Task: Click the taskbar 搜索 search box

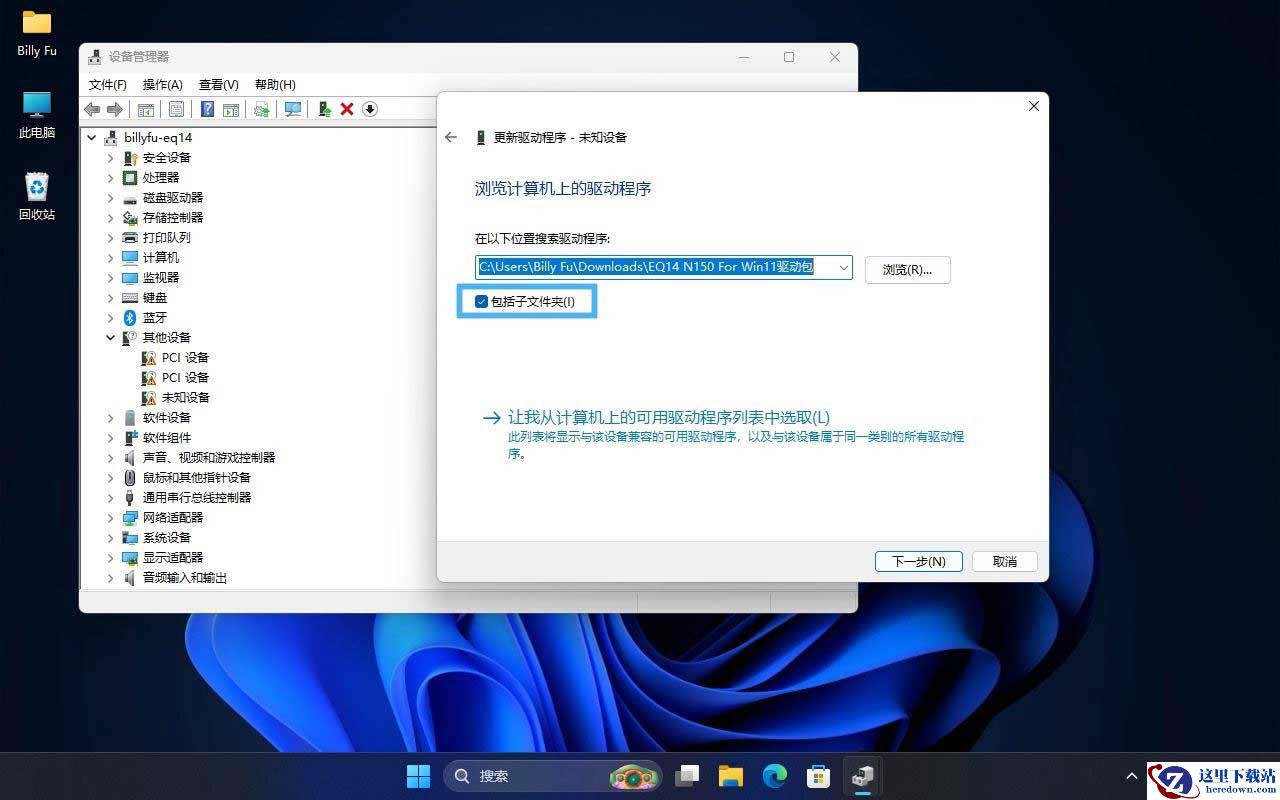Action: pos(552,776)
